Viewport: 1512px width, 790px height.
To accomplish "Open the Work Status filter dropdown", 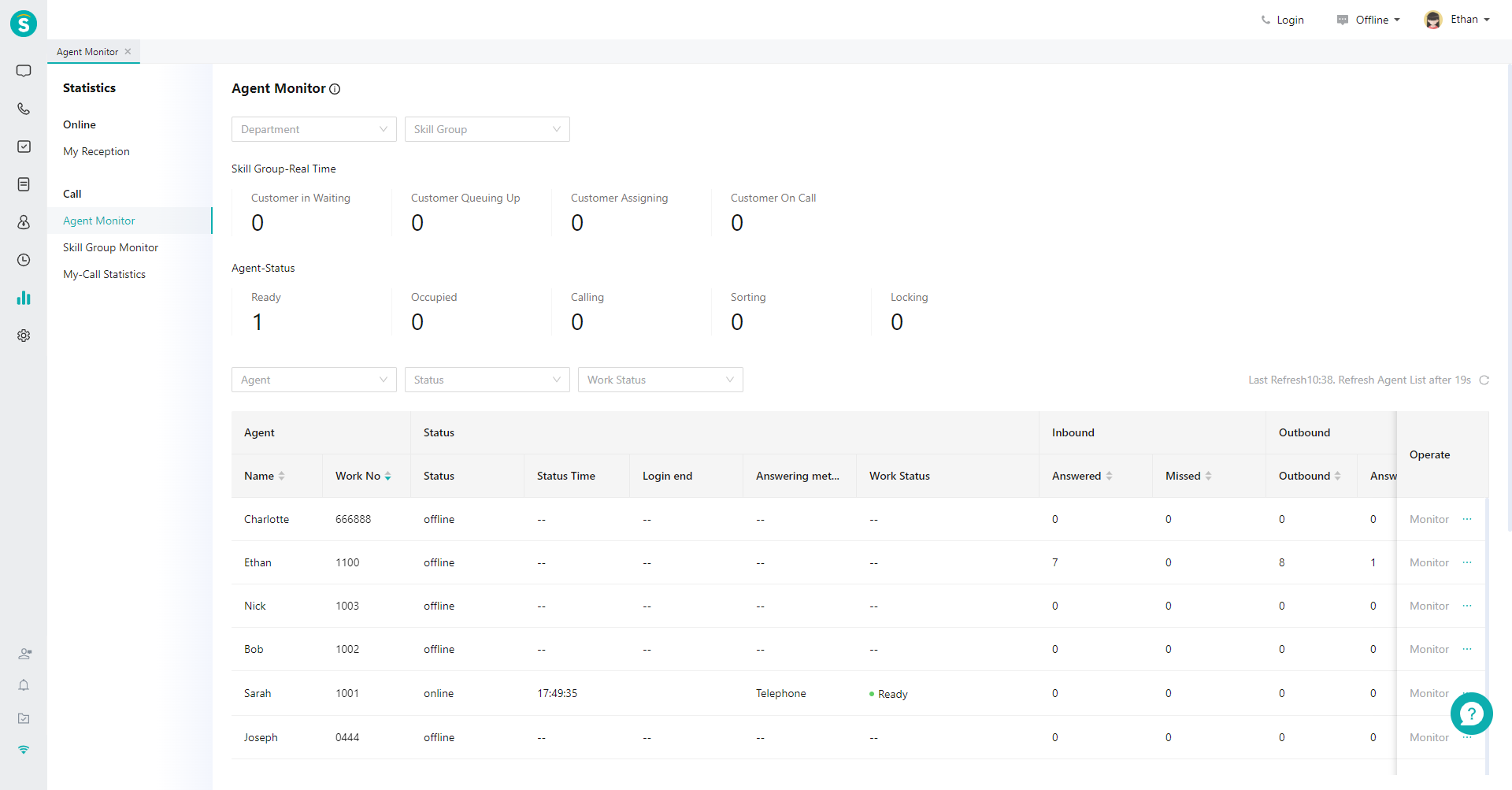I will 661,380.
